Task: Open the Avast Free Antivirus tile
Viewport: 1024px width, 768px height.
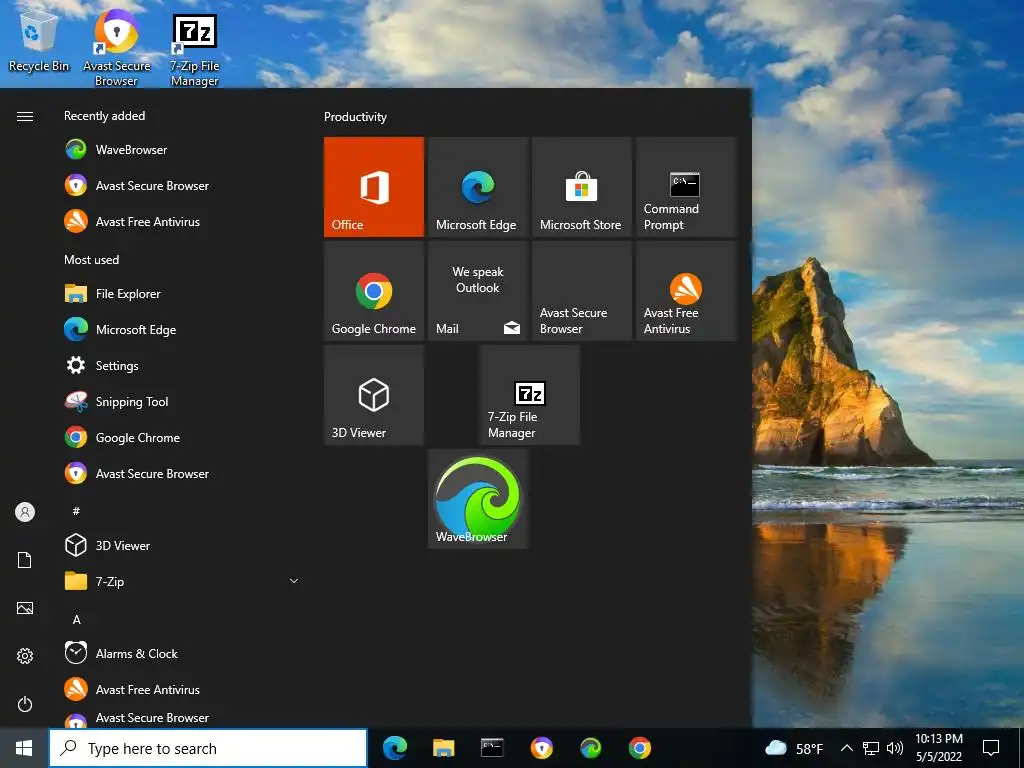Action: coord(686,291)
